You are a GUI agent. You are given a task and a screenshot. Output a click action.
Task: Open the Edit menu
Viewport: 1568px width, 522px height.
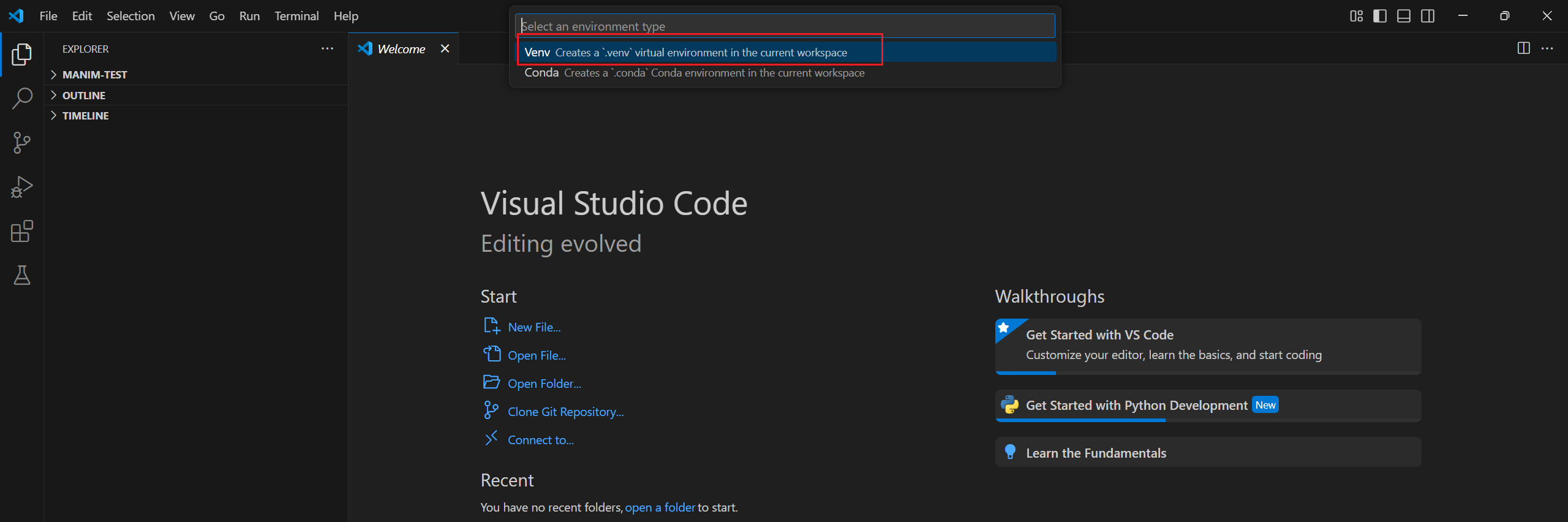[82, 16]
